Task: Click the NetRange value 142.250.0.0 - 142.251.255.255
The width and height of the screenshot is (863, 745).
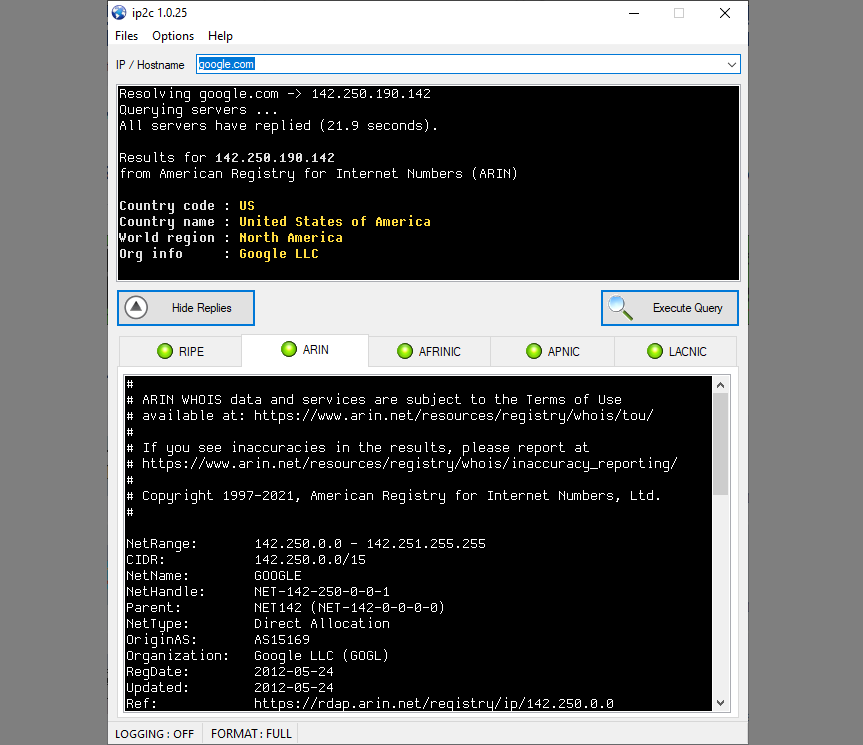Action: 370,544
